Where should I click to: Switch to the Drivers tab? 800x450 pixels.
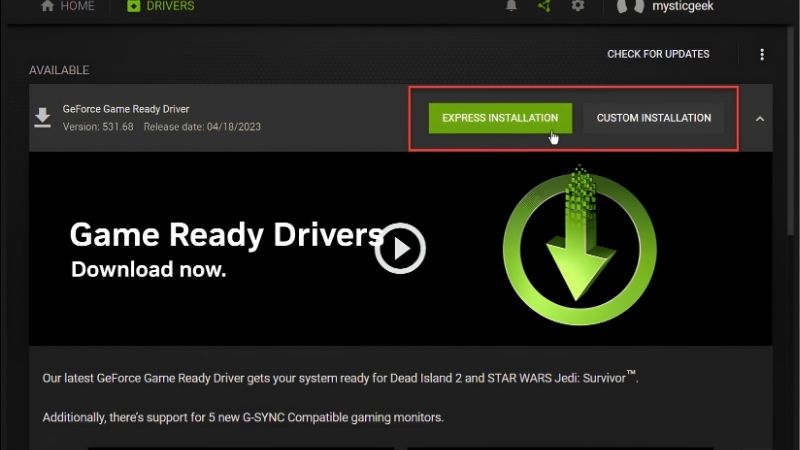160,6
